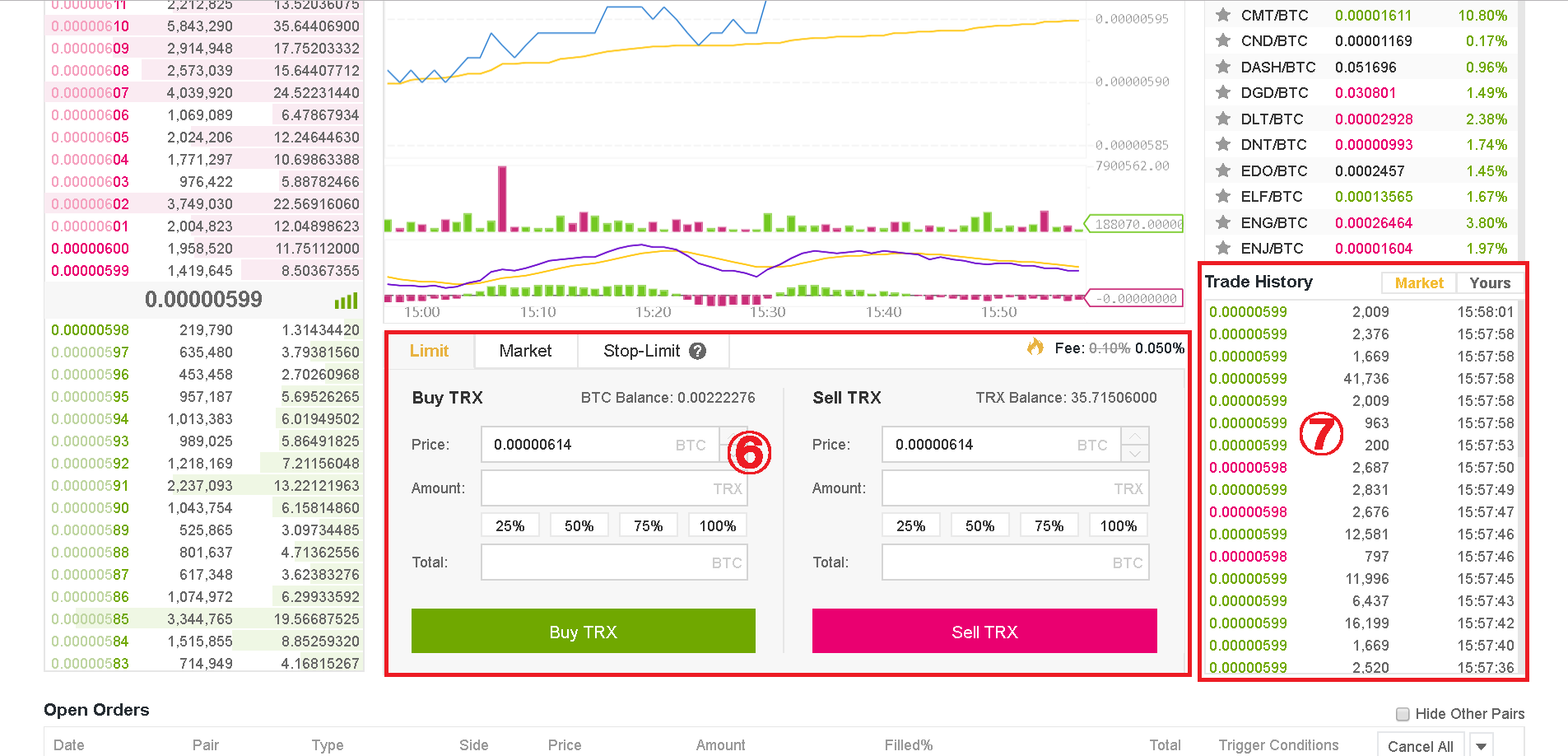Show Market tab in Trade History
This screenshot has height=756, width=1568.
click(x=1419, y=282)
